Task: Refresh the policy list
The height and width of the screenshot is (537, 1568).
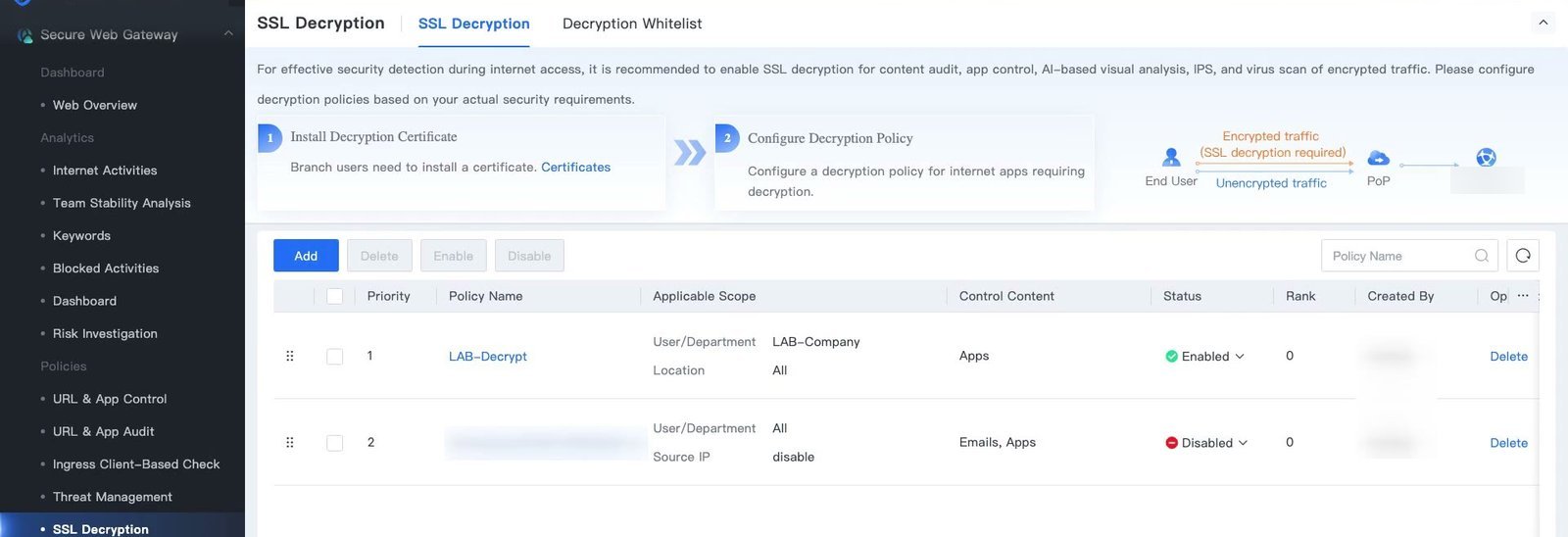Action: tap(1523, 256)
